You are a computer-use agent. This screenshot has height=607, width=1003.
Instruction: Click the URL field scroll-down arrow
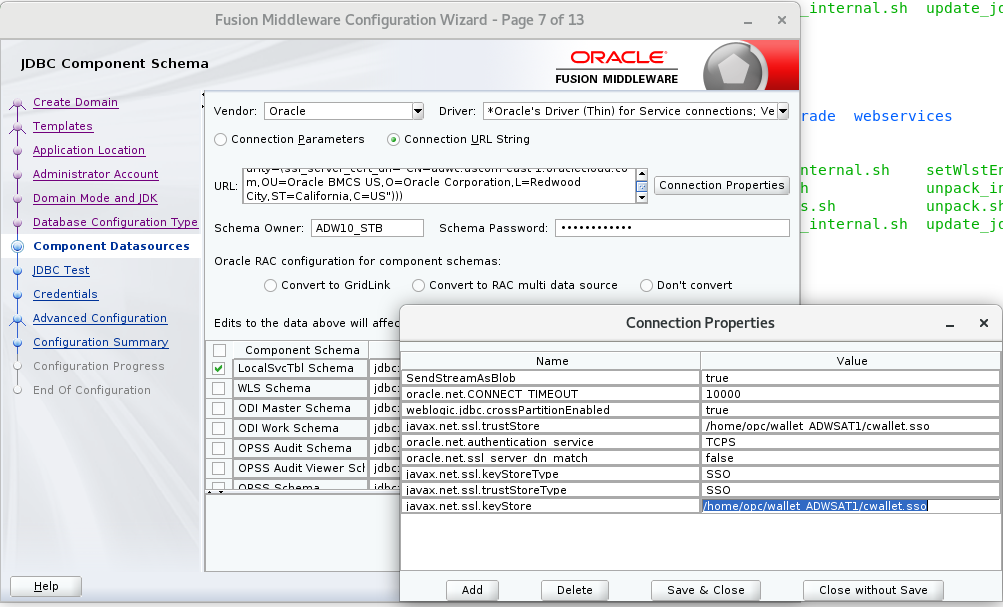(642, 198)
